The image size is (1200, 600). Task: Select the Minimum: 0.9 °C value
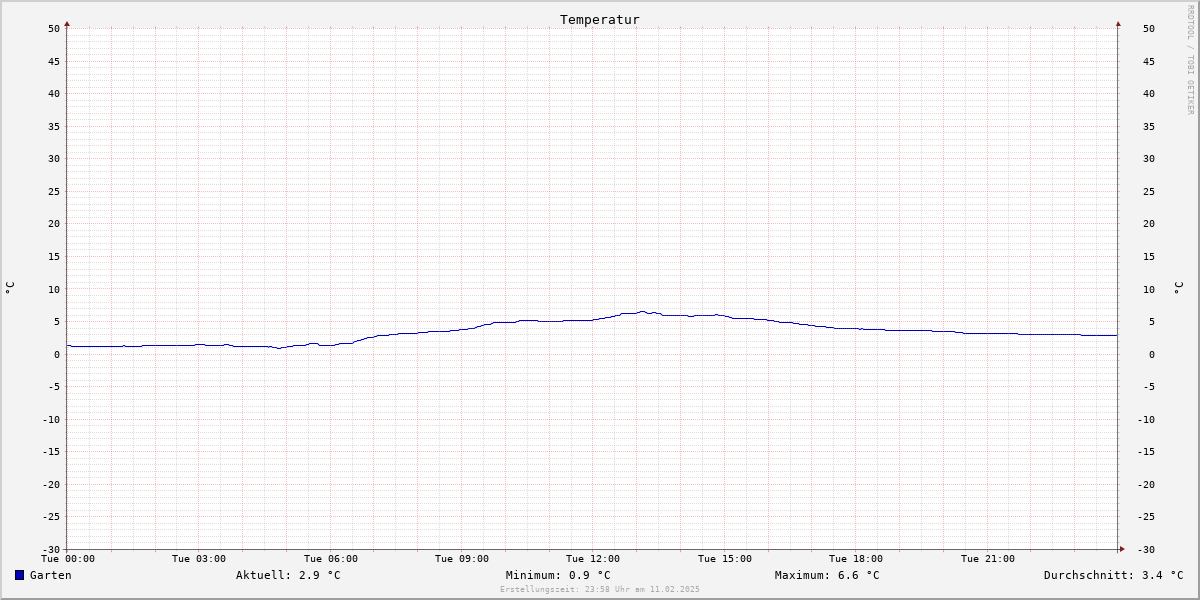[558, 575]
